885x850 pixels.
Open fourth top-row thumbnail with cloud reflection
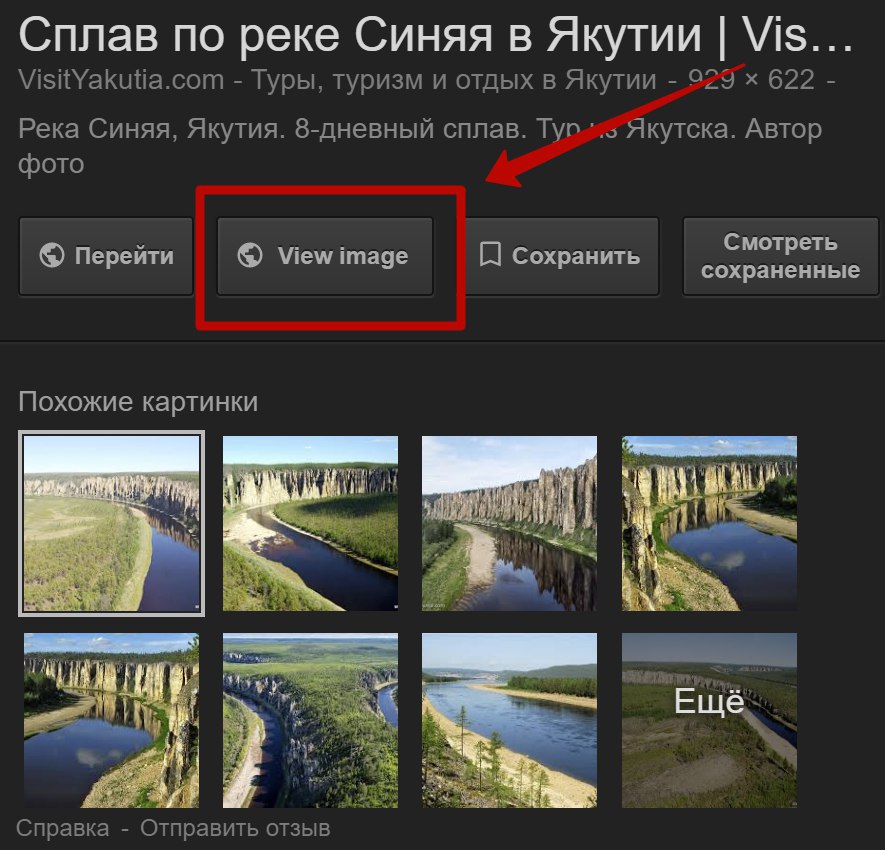pyautogui.click(x=709, y=523)
